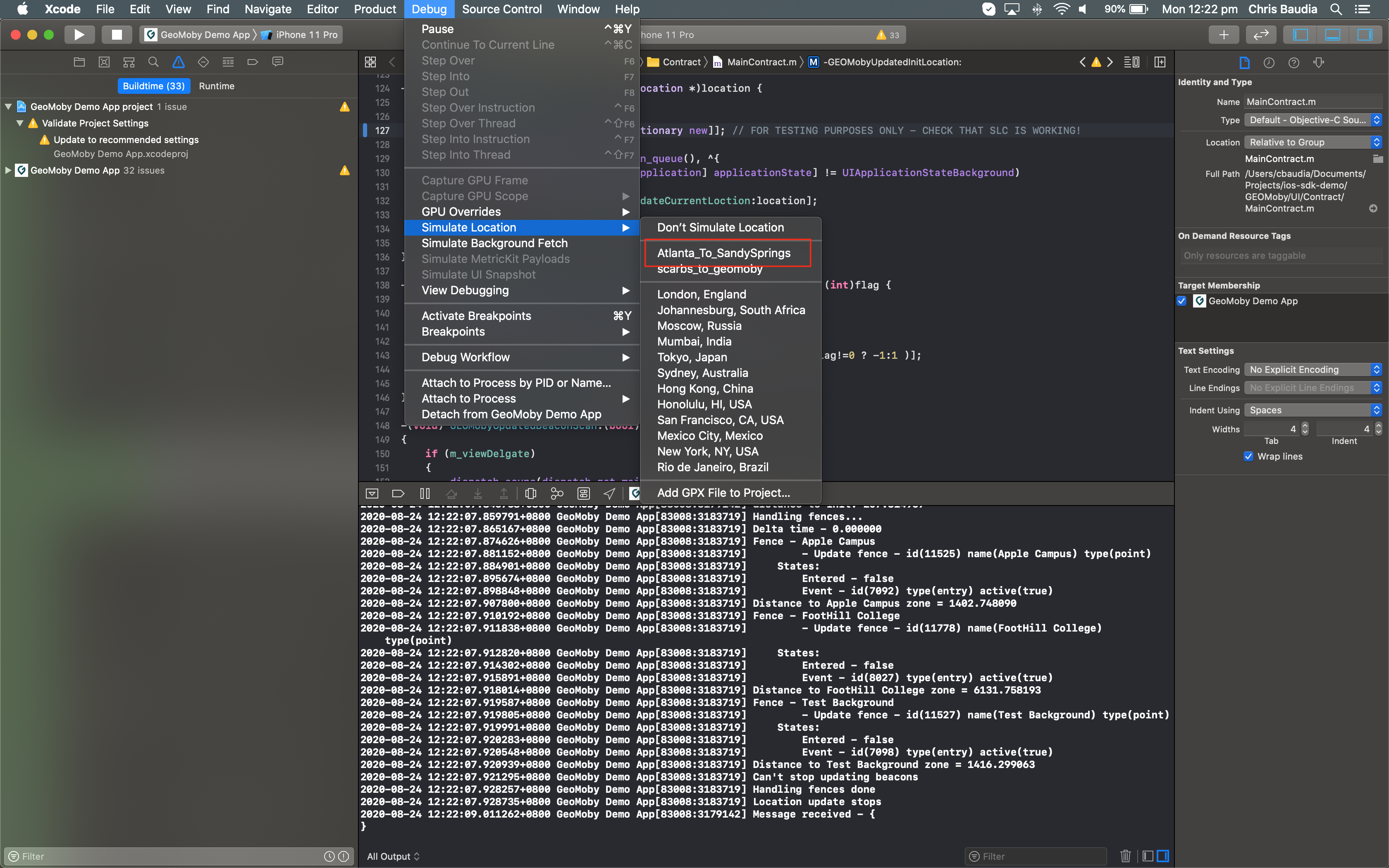
Task: Show only the console pane
Action: pyautogui.click(x=1163, y=856)
